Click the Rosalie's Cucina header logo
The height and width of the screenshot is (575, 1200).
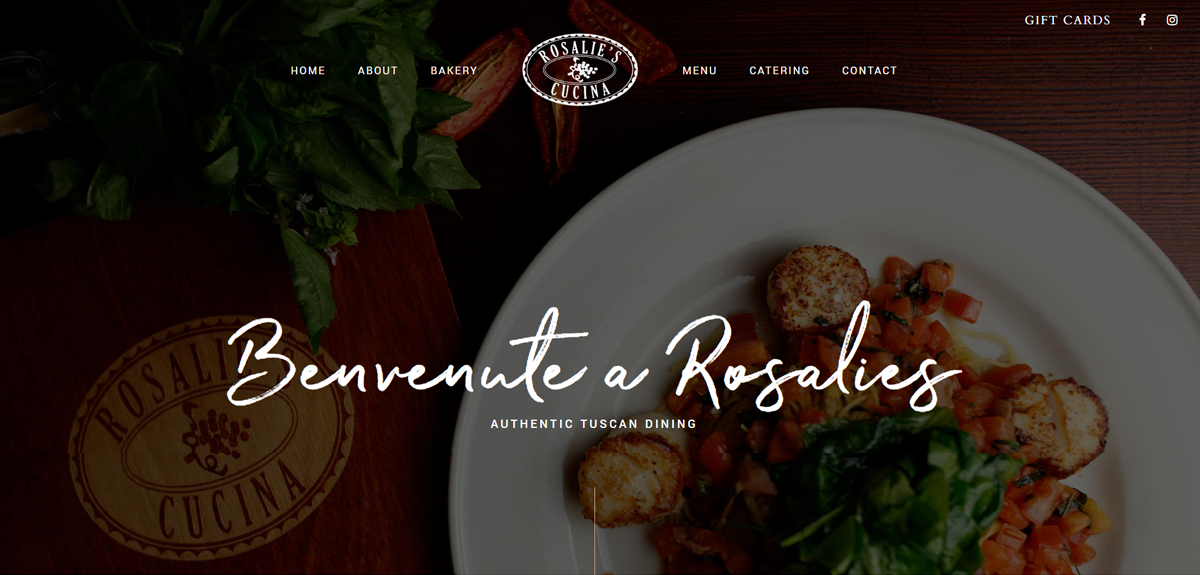point(580,70)
